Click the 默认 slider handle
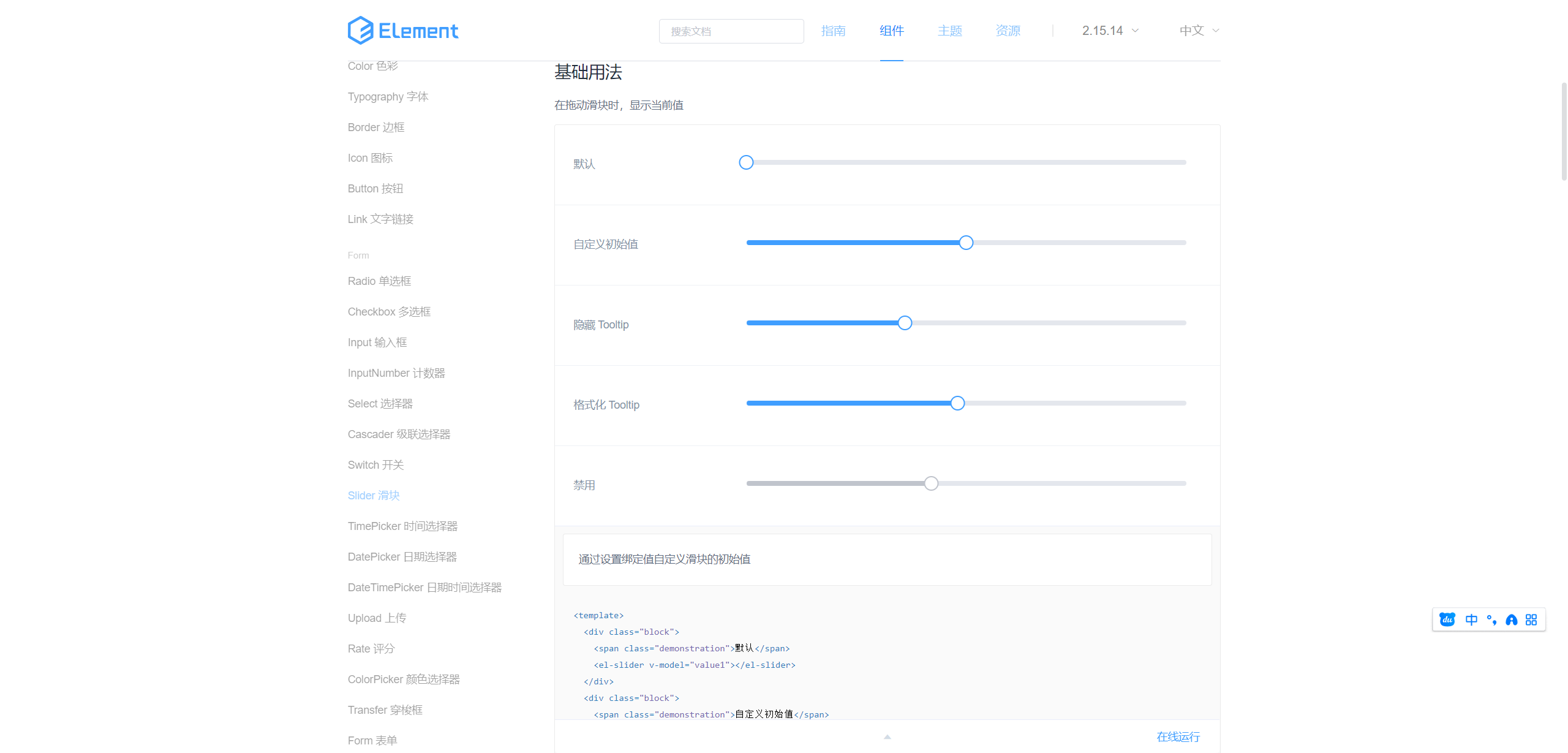Image resolution: width=1568 pixels, height=753 pixels. pos(746,162)
